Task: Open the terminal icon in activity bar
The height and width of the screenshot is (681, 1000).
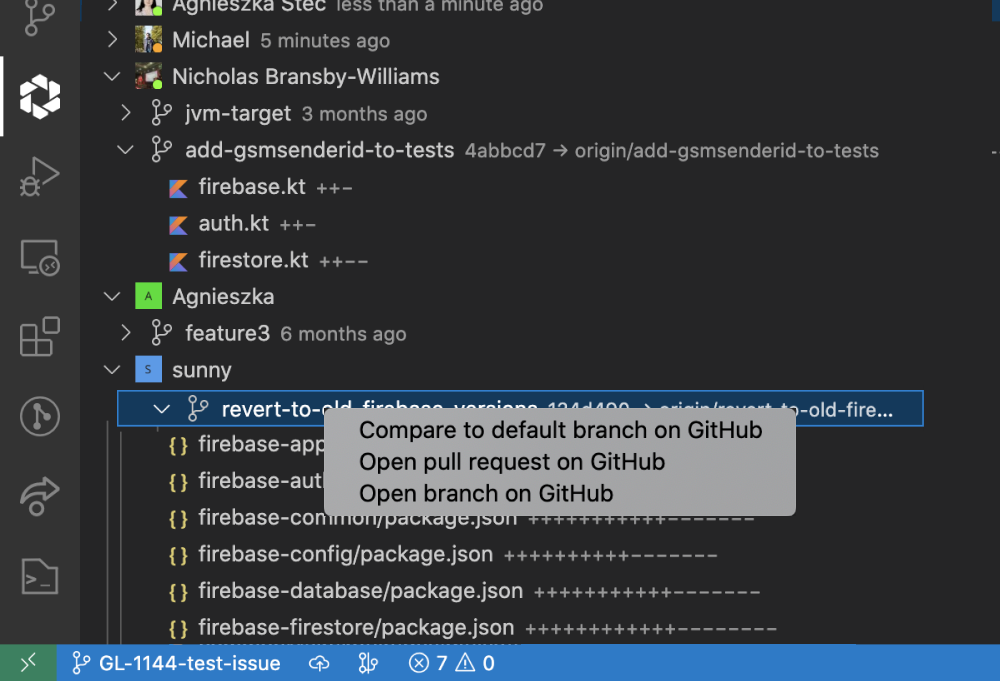Action: pyautogui.click(x=40, y=576)
